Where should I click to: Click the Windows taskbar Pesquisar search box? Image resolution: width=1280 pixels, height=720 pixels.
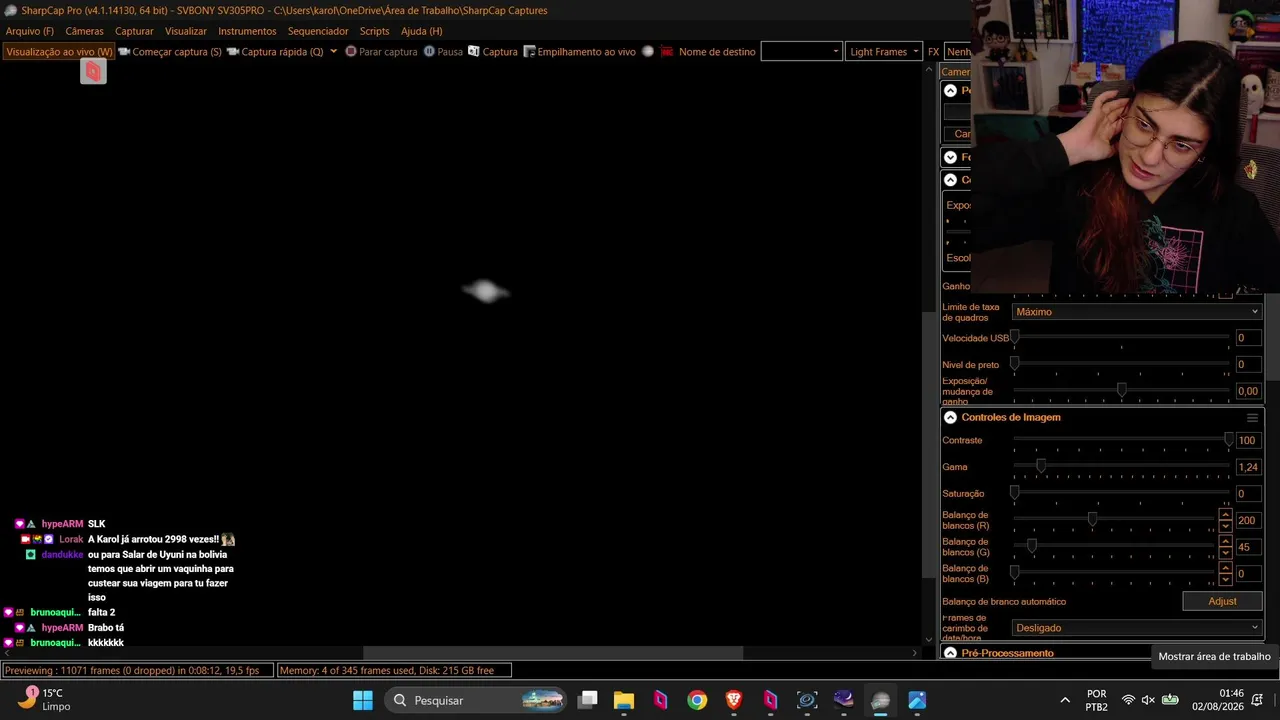476,700
